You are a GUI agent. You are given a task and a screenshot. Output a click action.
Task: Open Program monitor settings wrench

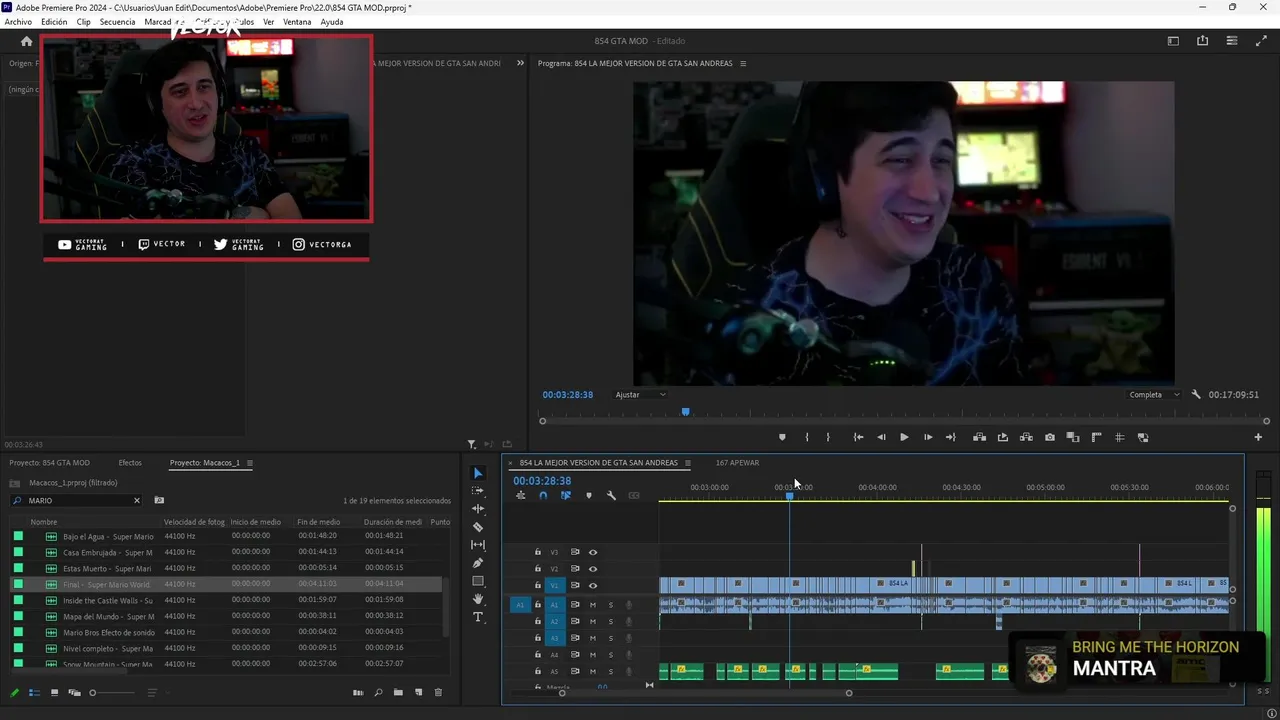point(1196,395)
